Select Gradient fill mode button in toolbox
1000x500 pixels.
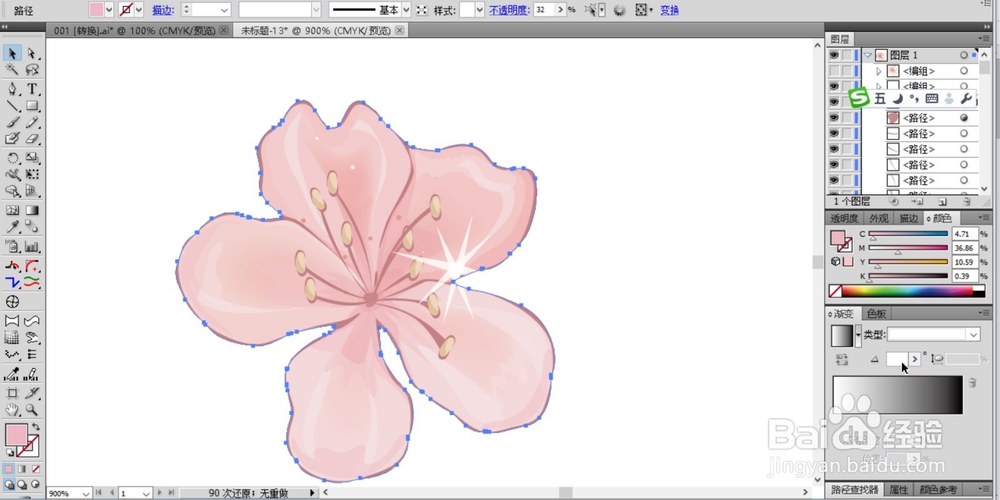[22, 469]
